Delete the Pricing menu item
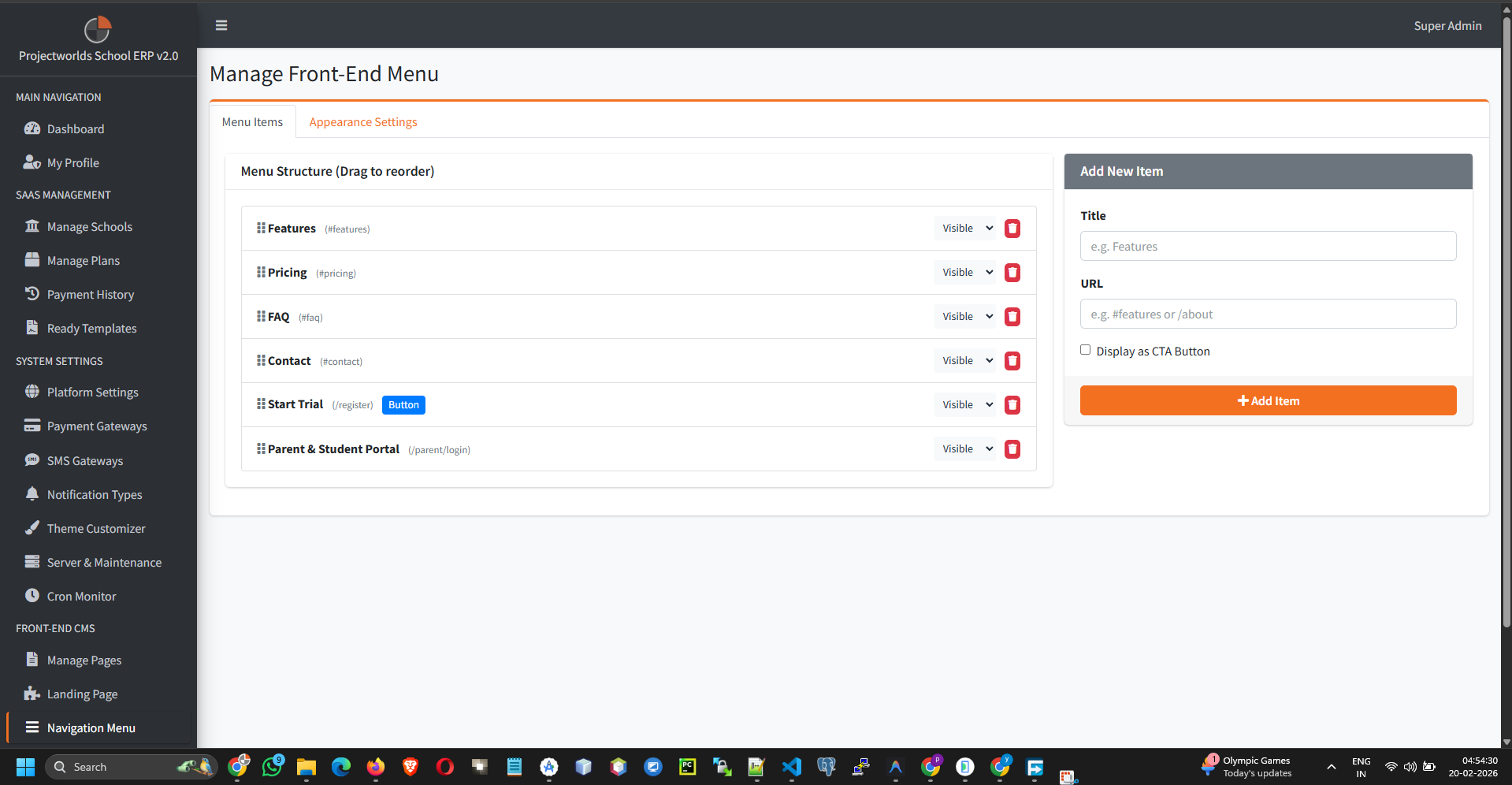The image size is (1512, 785). click(1012, 272)
